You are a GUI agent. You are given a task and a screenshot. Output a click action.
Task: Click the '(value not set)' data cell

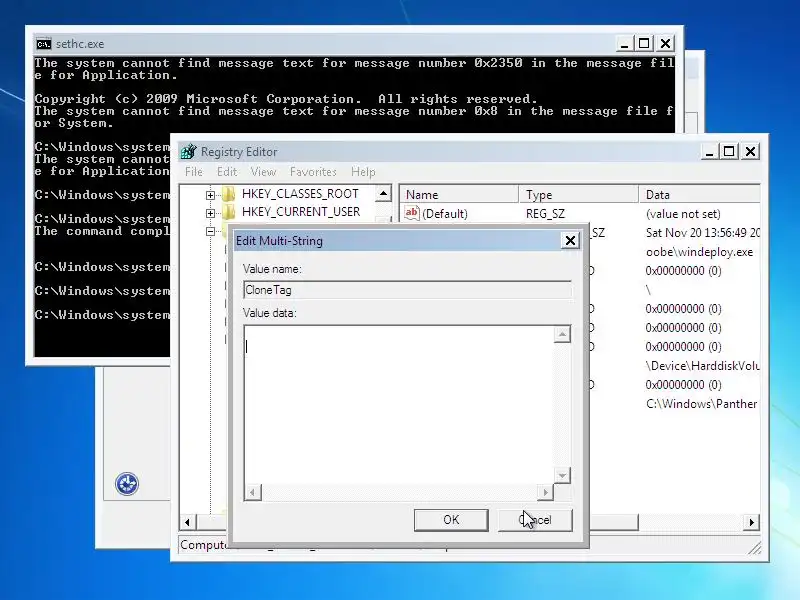click(683, 214)
